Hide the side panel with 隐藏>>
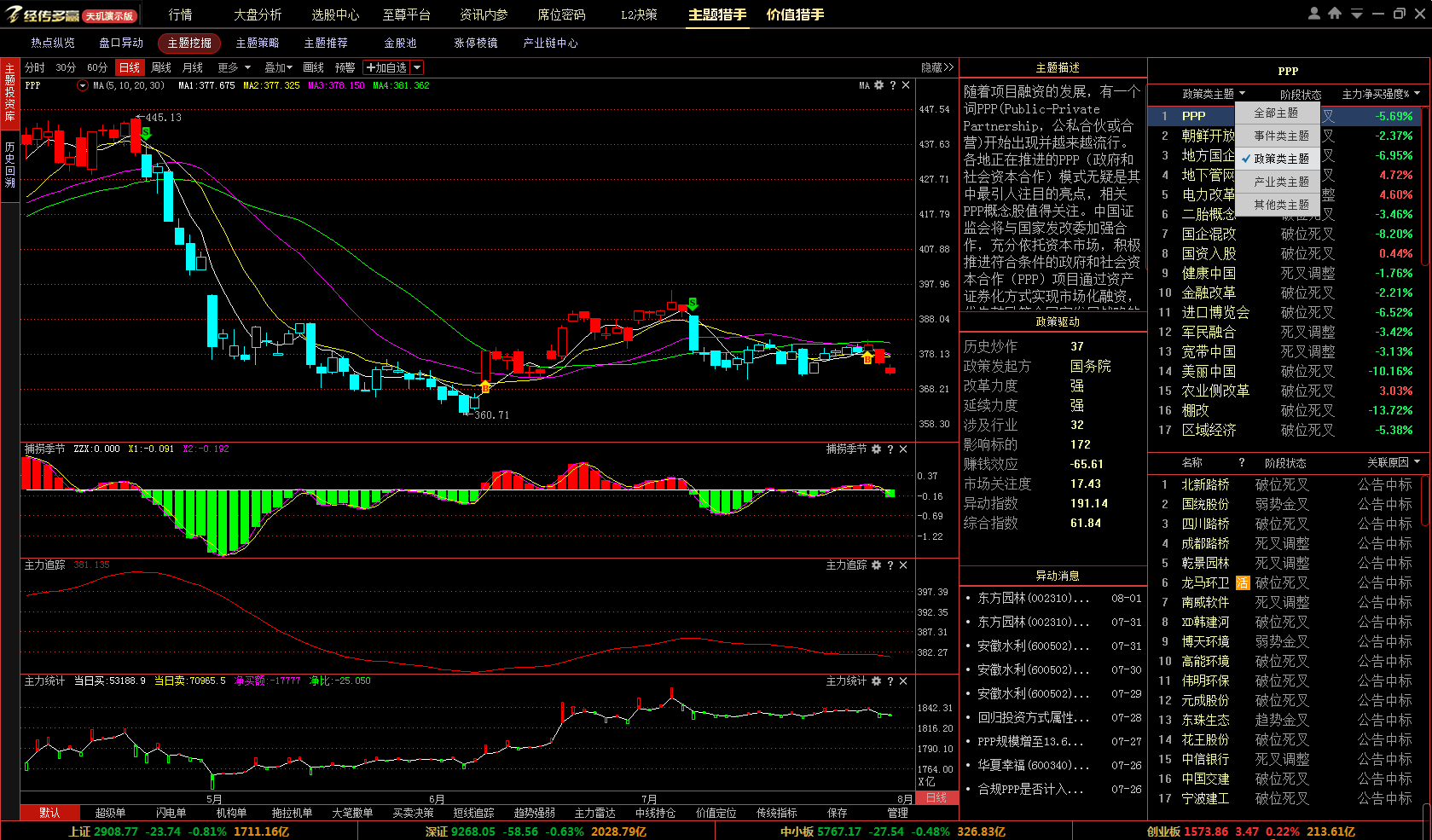The height and width of the screenshot is (840, 1432). [937, 67]
